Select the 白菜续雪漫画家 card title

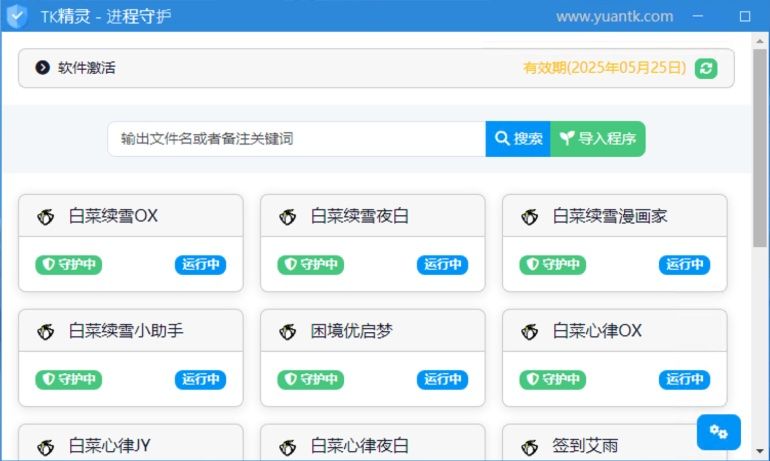pyautogui.click(x=610, y=216)
